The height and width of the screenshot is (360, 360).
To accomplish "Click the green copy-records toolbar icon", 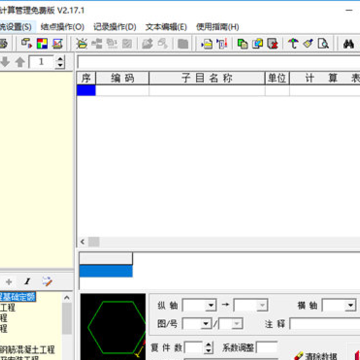I will click(242, 44).
